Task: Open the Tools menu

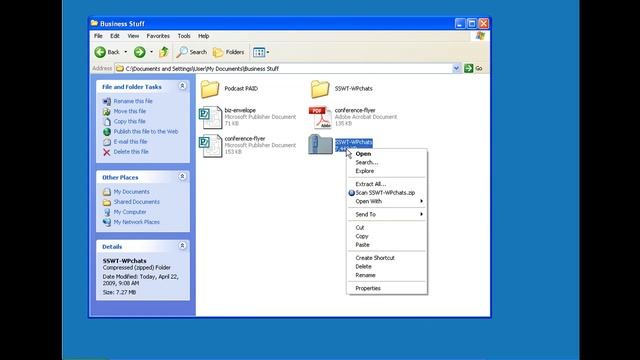Action: click(184, 36)
